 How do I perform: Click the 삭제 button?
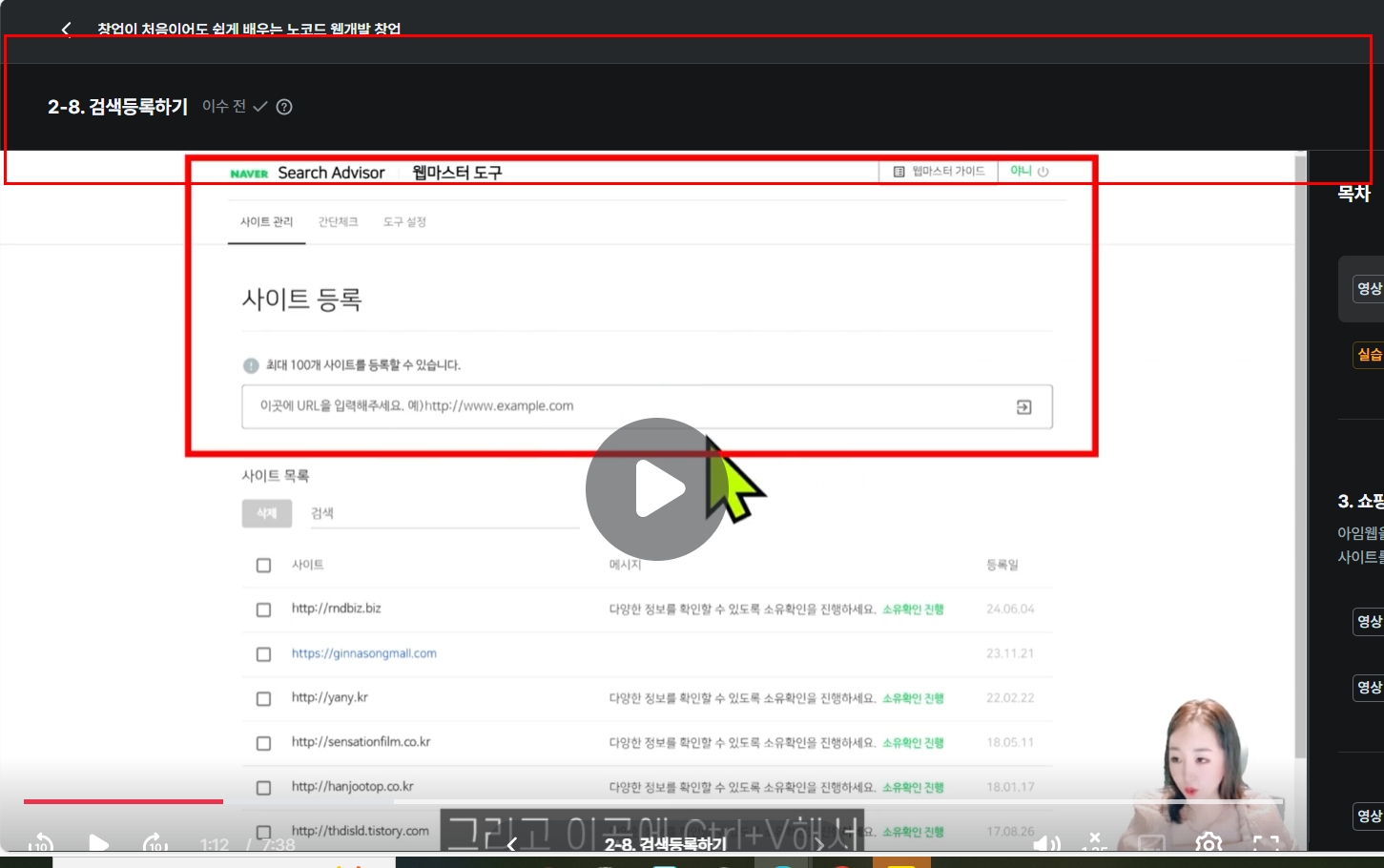coord(267,513)
